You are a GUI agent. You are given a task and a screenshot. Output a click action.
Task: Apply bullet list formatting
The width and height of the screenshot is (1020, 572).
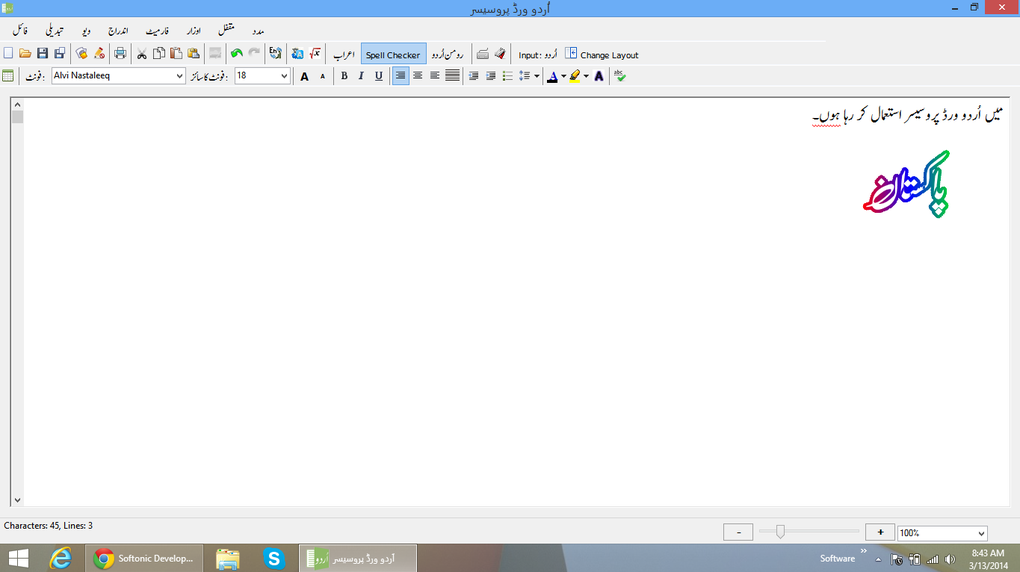pos(507,76)
